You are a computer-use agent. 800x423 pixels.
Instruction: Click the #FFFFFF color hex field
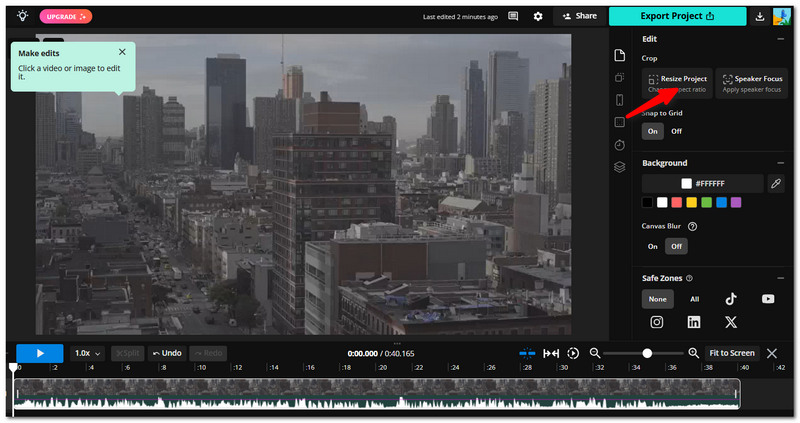pos(703,183)
